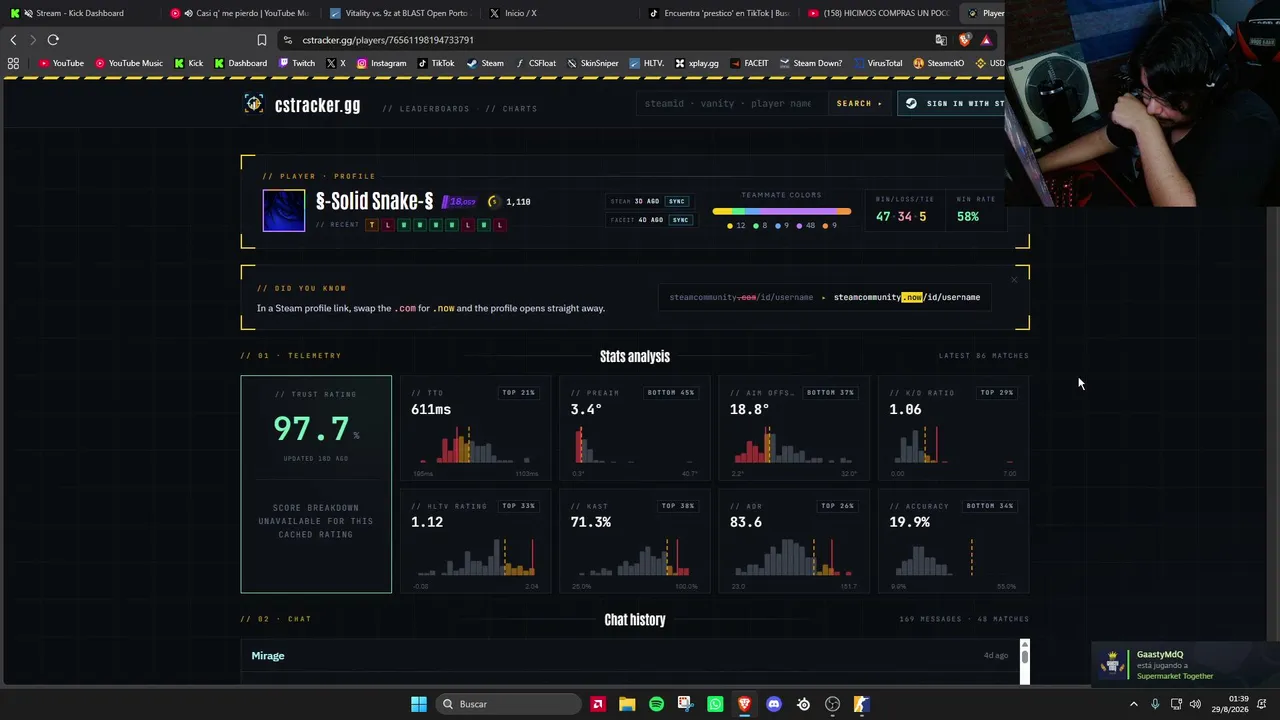Open the YouTube bookmark
Viewport: 1280px width, 720px height.
(x=62, y=63)
